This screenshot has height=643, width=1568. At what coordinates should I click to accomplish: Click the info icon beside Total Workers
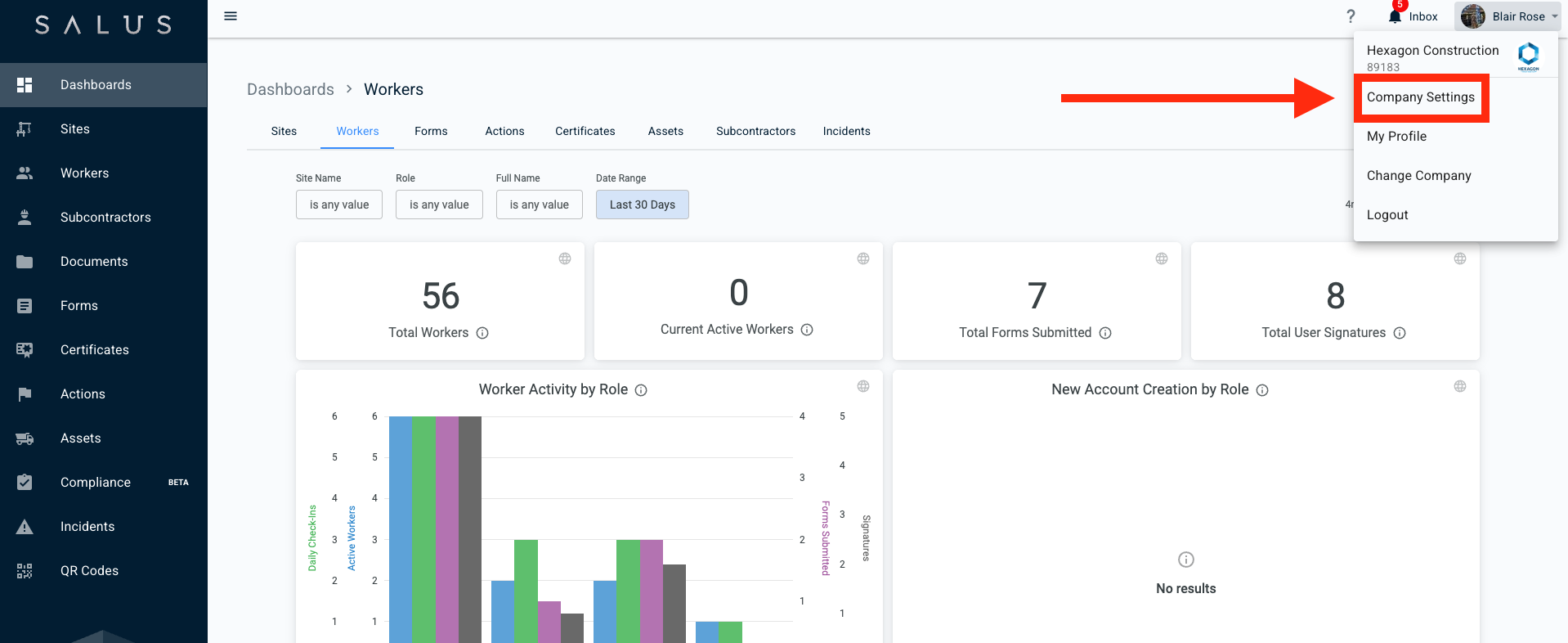click(x=482, y=333)
